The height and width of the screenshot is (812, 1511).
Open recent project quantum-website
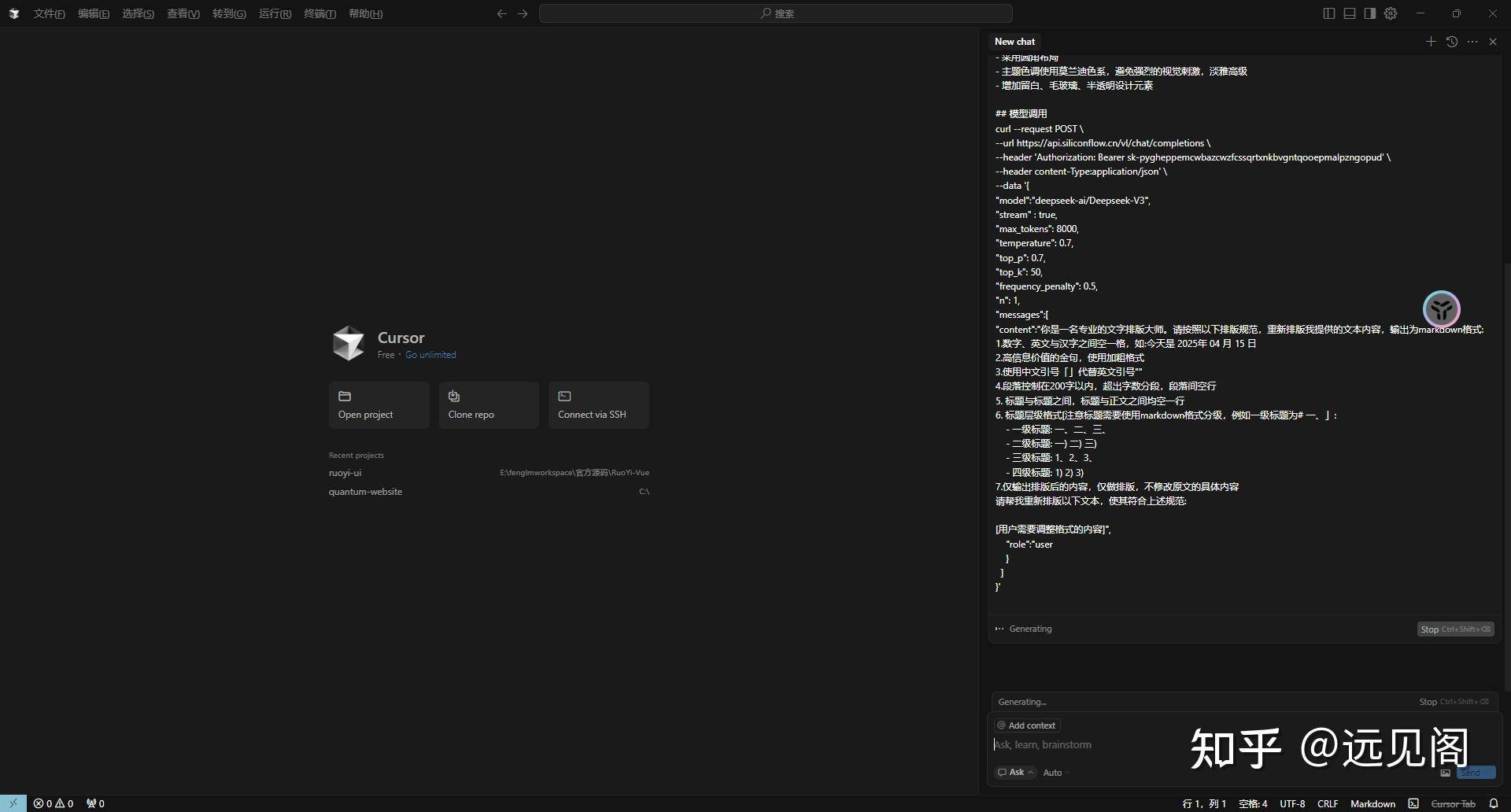click(365, 492)
